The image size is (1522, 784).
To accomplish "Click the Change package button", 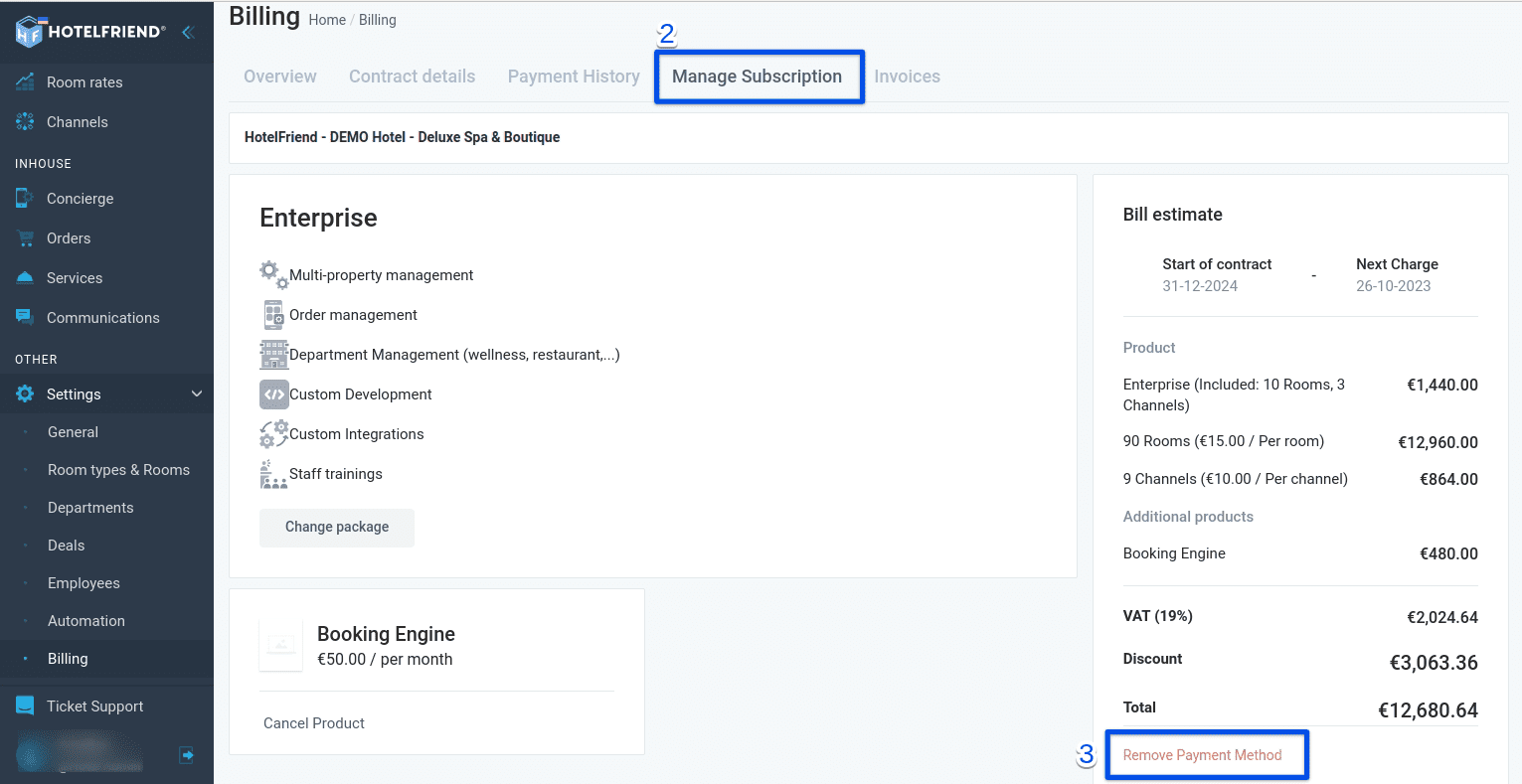I will [x=337, y=528].
